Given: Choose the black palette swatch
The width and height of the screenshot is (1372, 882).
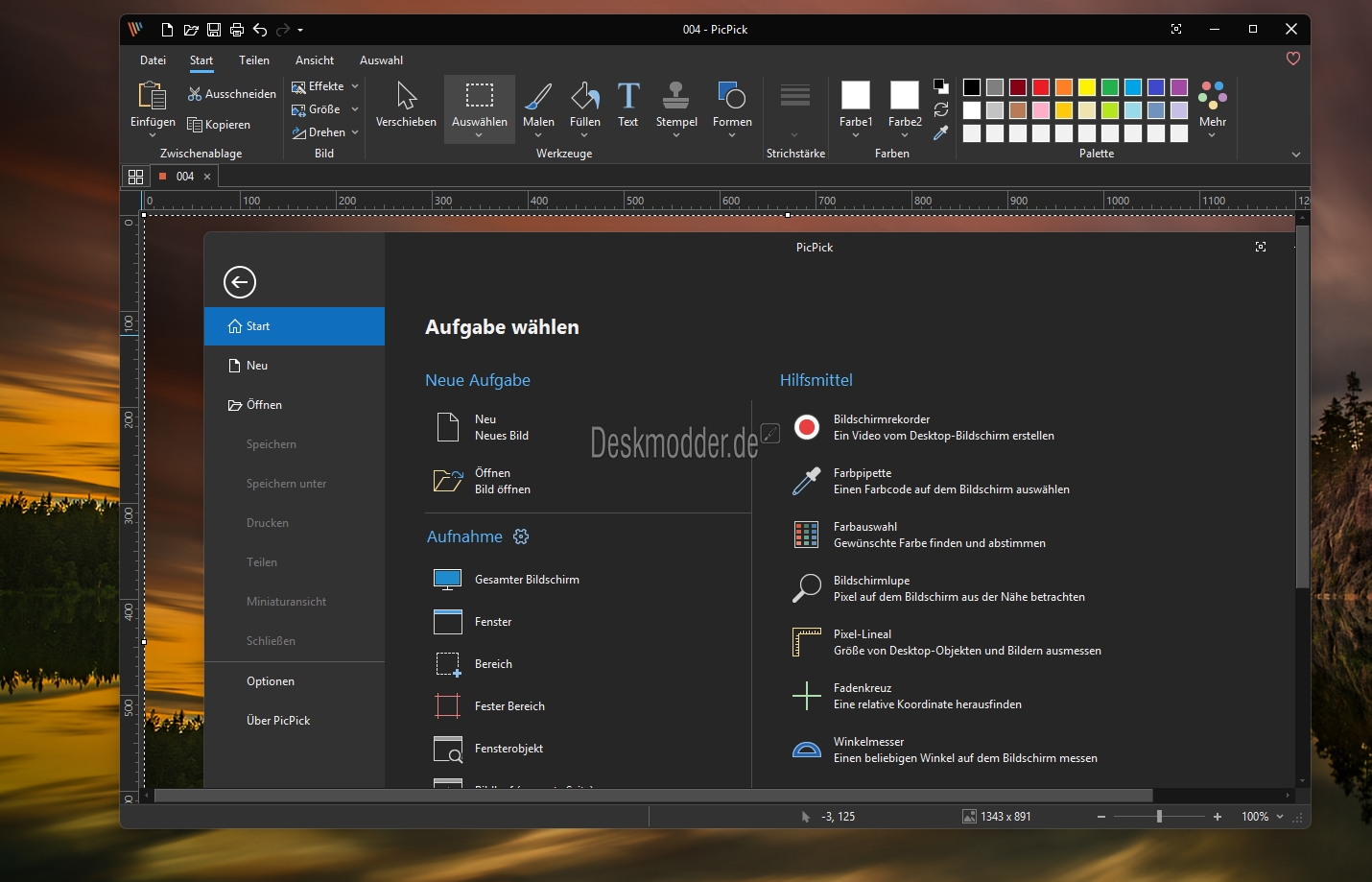Looking at the screenshot, I should coord(972,87).
